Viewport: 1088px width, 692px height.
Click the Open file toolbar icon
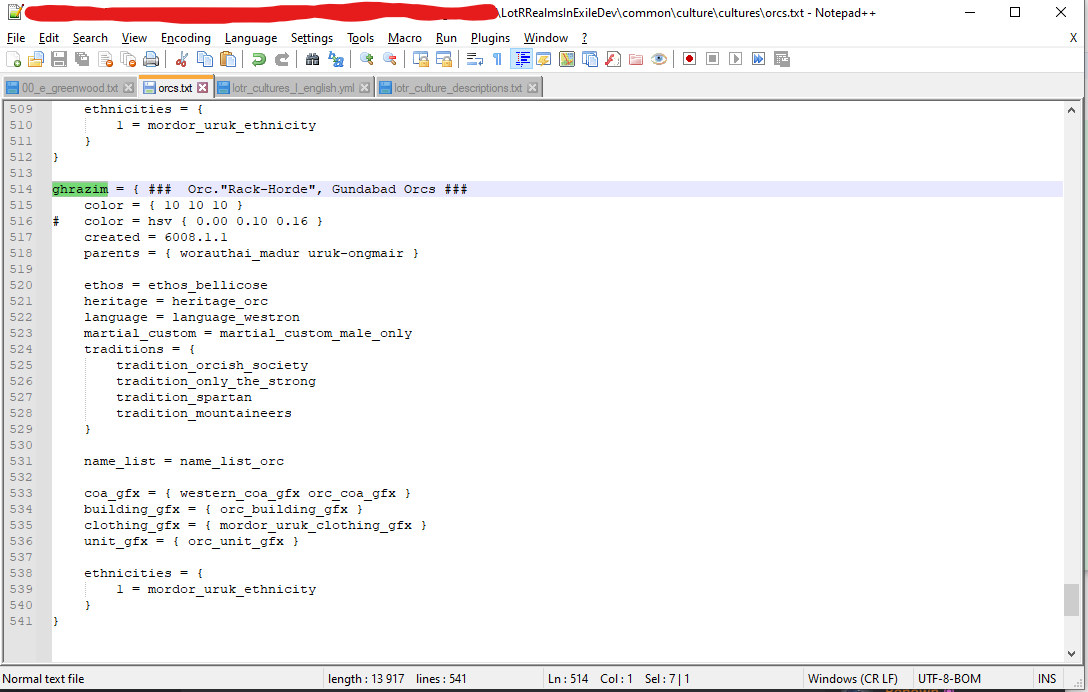36,60
